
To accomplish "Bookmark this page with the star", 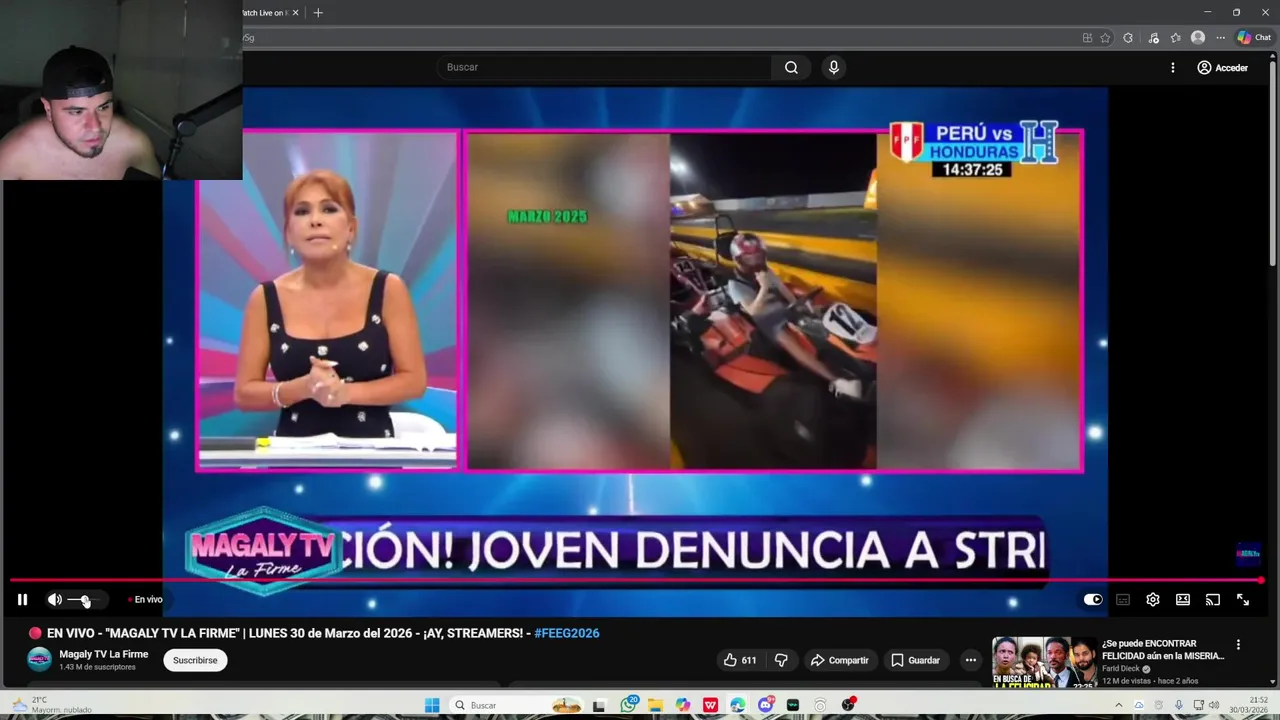I will 1105,38.
